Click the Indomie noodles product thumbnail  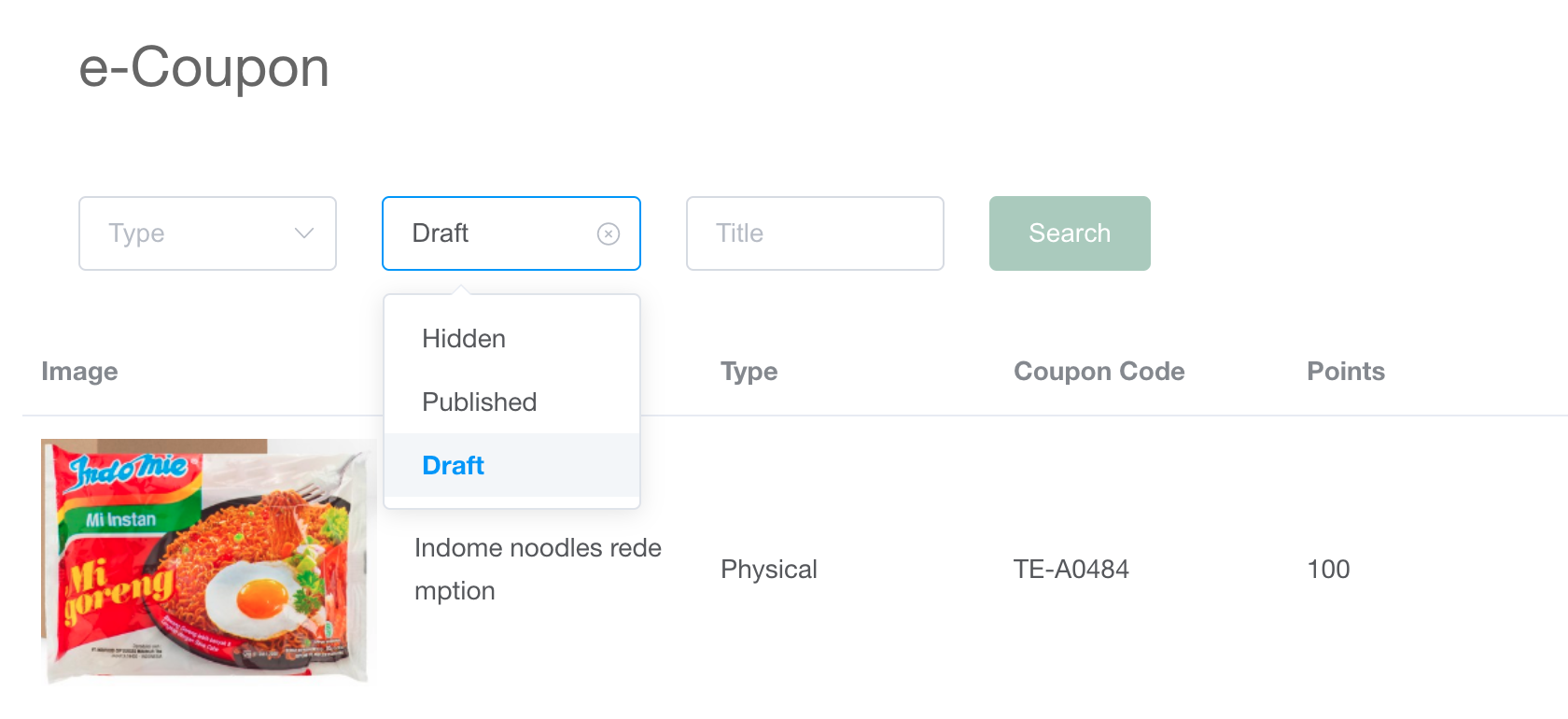207,560
